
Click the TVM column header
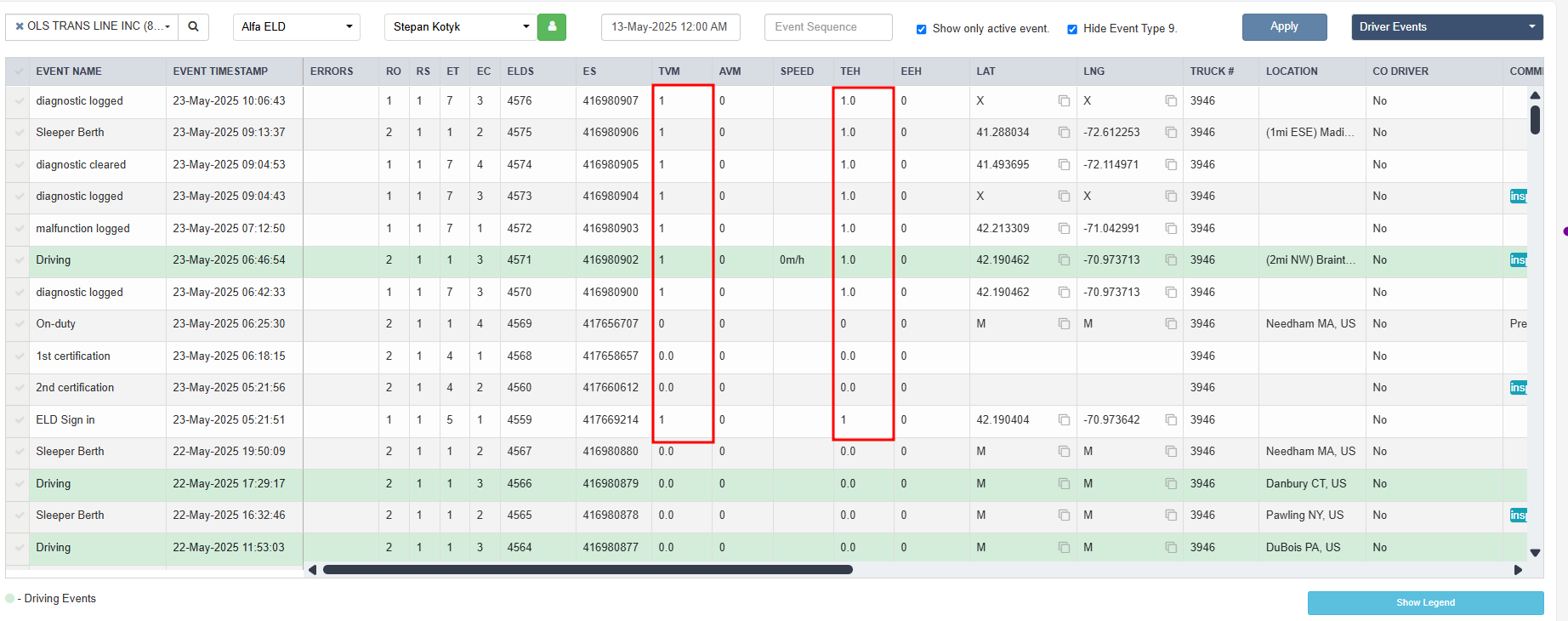(x=669, y=71)
